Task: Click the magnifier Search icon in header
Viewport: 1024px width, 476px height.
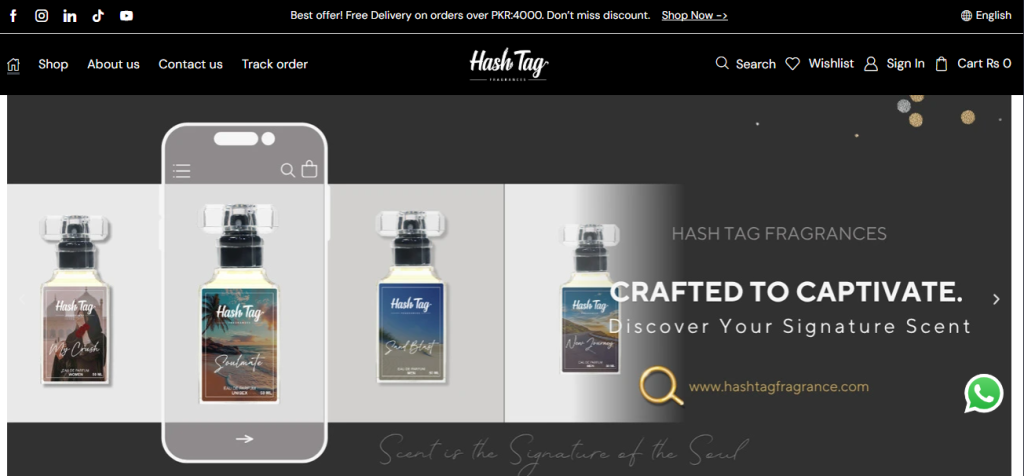Action: [x=722, y=63]
